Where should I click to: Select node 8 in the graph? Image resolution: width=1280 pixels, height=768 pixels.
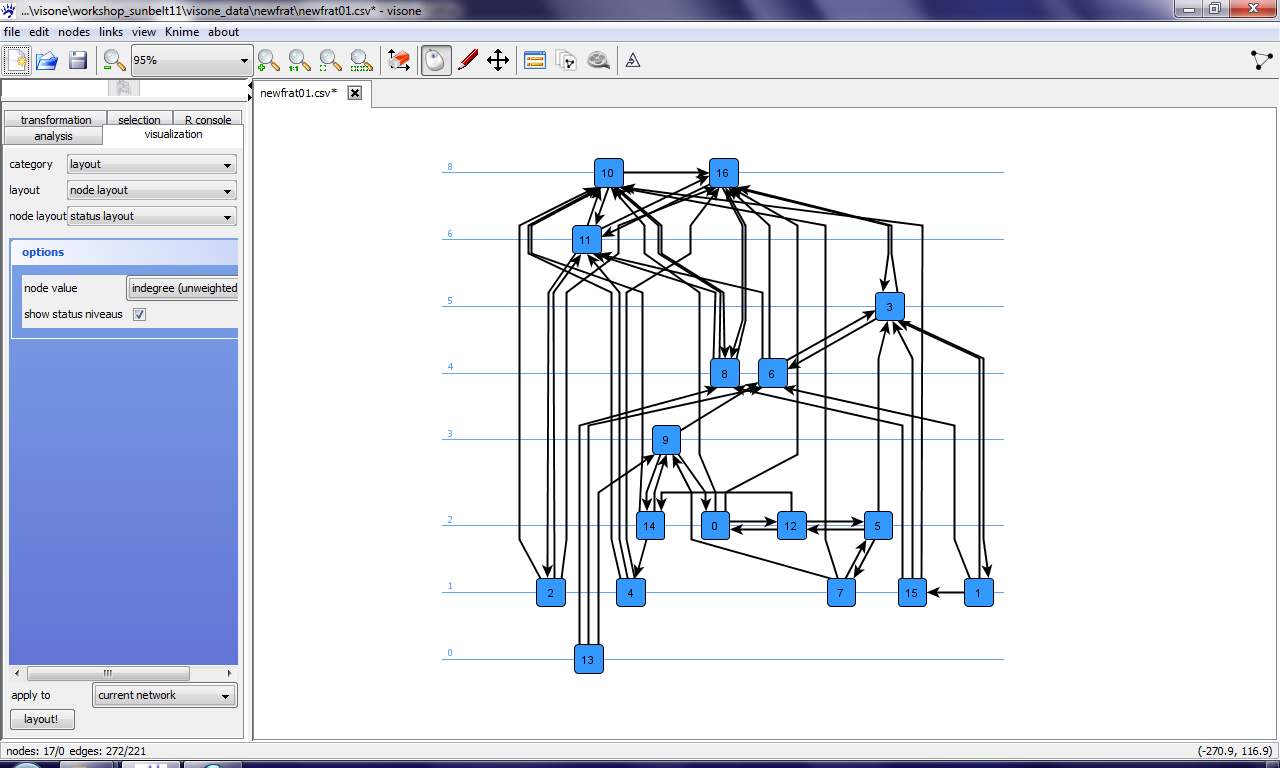(x=725, y=374)
